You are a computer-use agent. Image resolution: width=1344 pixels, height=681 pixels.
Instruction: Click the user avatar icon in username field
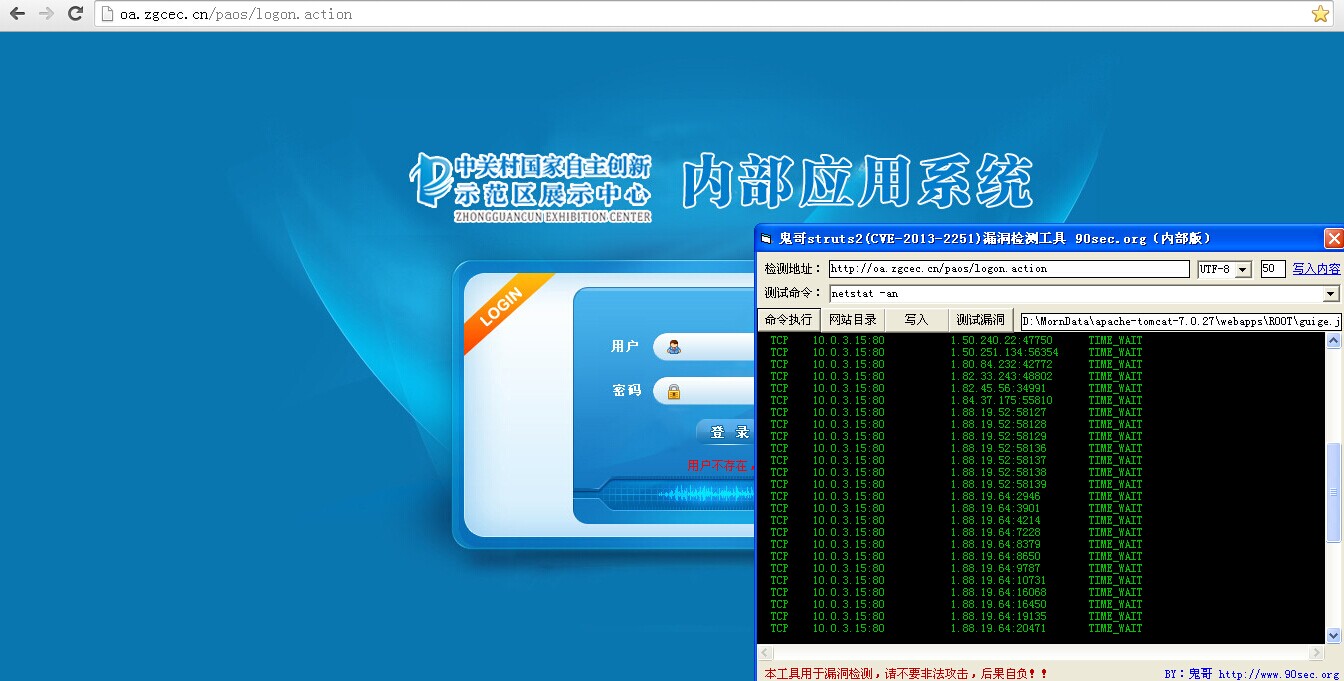(674, 346)
